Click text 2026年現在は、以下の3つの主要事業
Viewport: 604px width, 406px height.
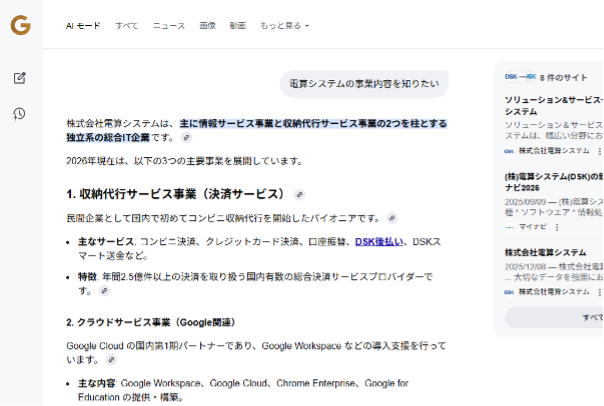coord(148,161)
